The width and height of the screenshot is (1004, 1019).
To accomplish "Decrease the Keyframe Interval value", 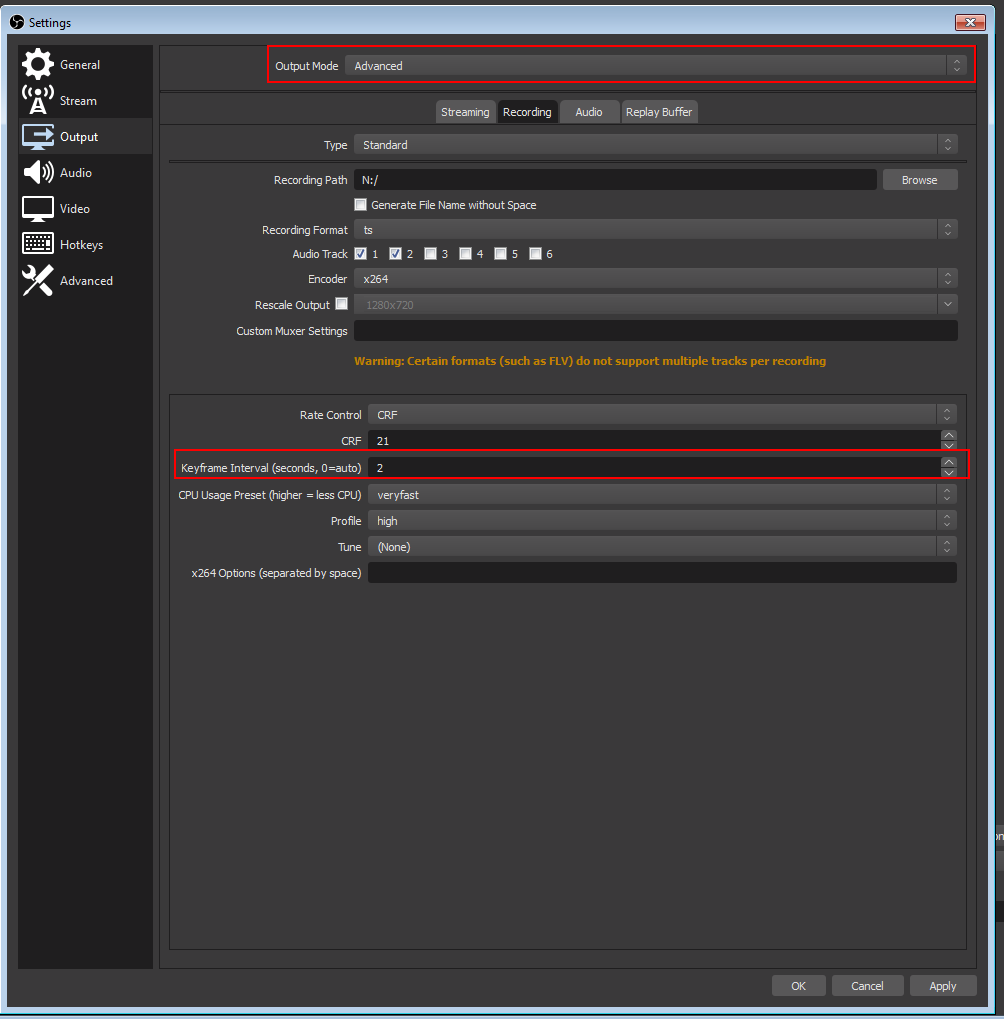I will click(x=949, y=472).
